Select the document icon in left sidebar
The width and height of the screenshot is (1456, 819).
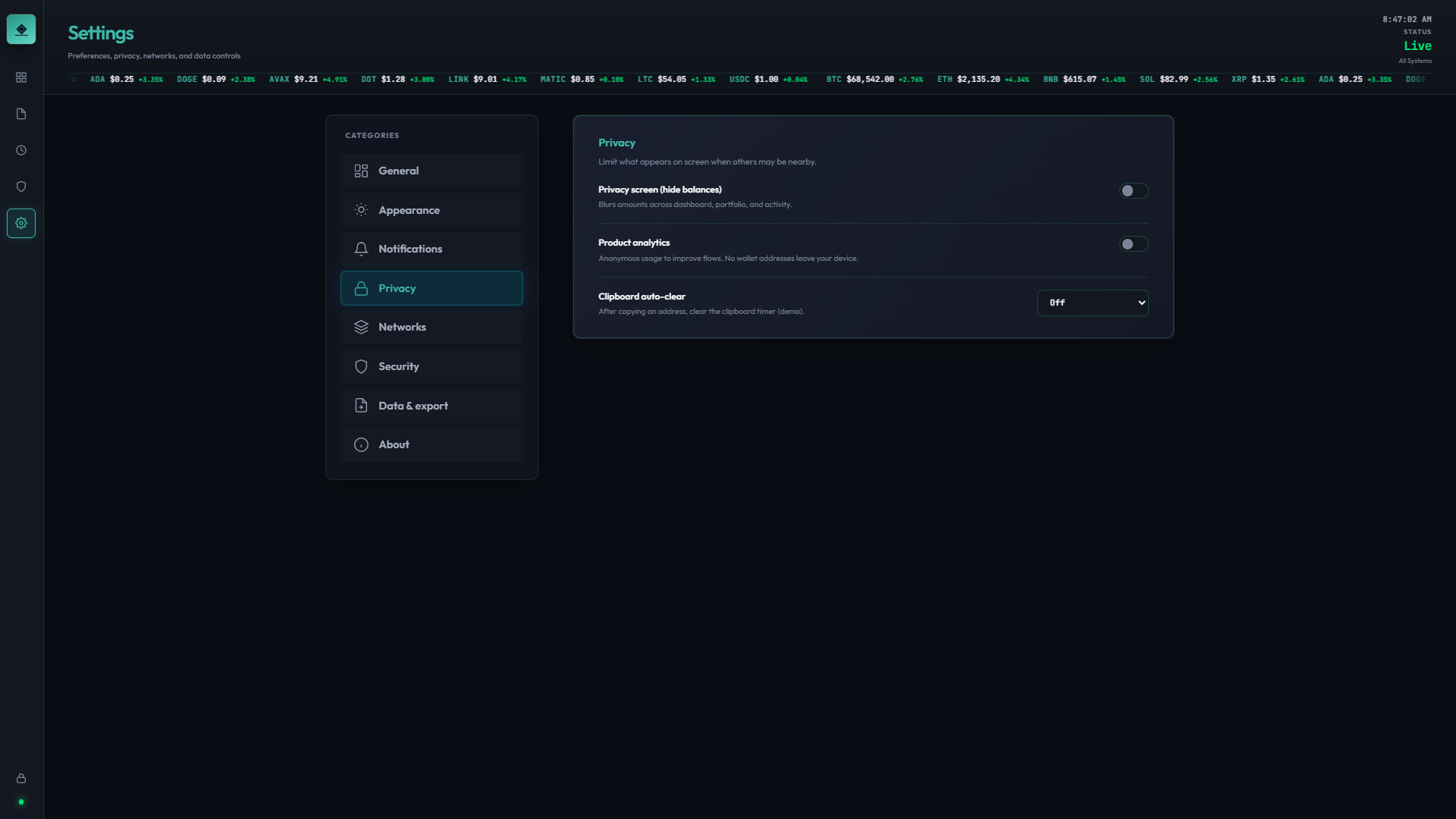point(21,114)
